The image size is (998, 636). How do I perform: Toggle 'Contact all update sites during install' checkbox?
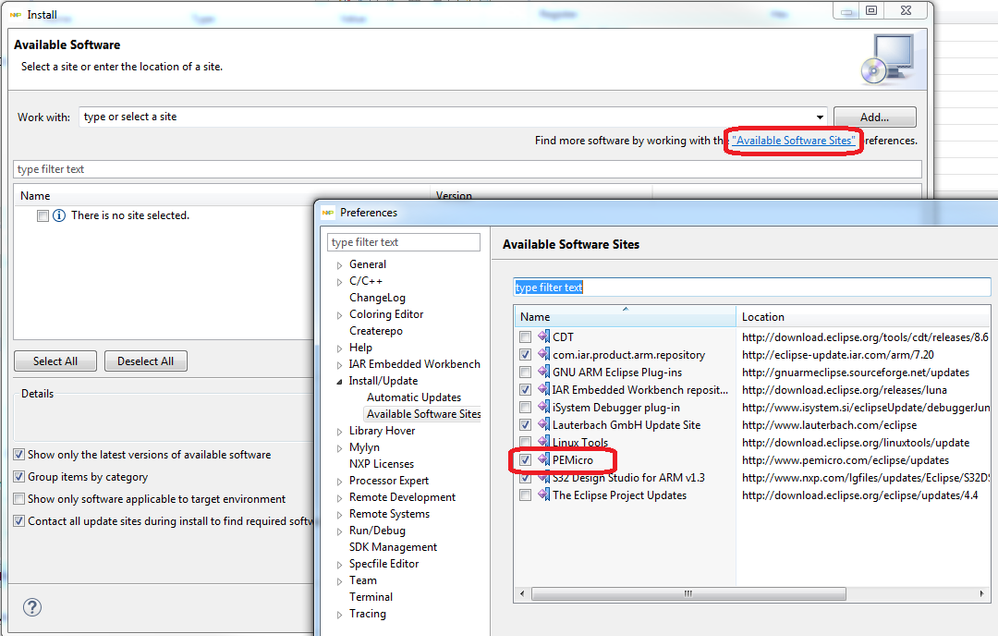19,521
